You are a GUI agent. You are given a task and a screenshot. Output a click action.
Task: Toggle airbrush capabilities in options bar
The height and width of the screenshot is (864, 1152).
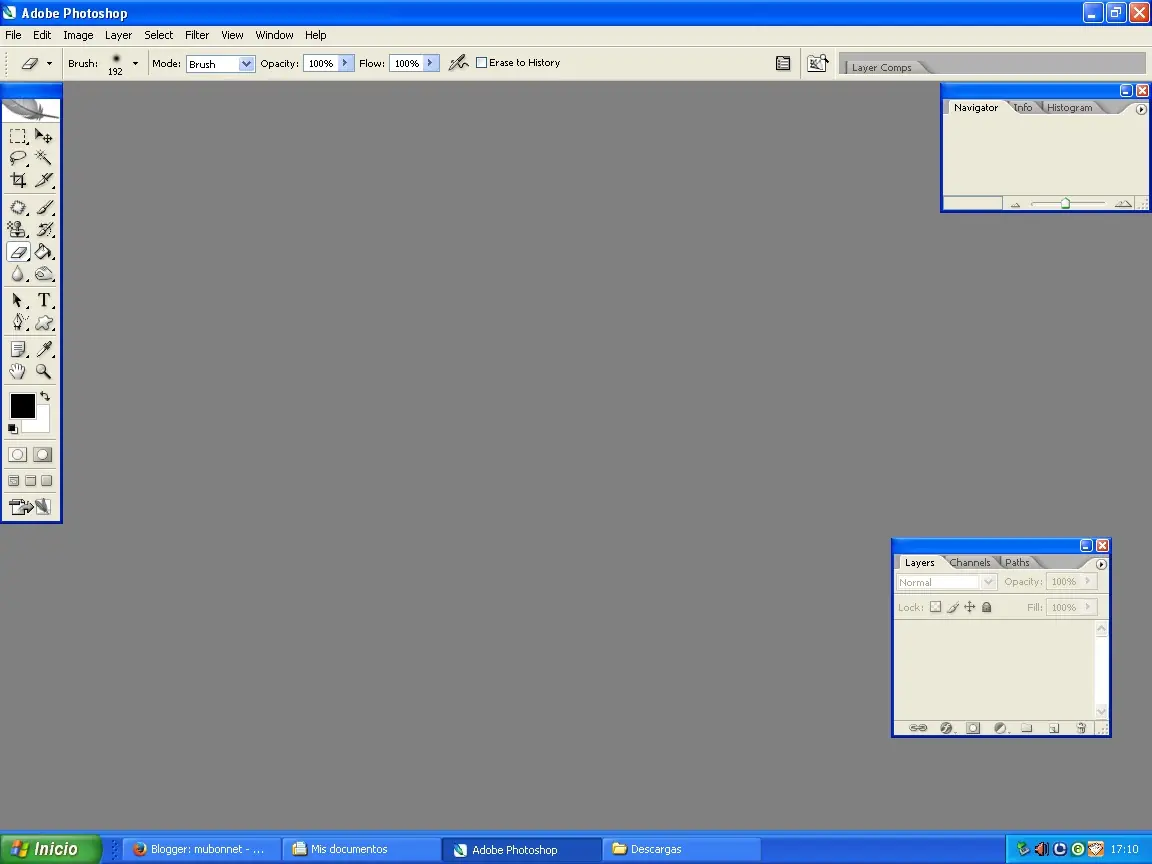click(458, 62)
